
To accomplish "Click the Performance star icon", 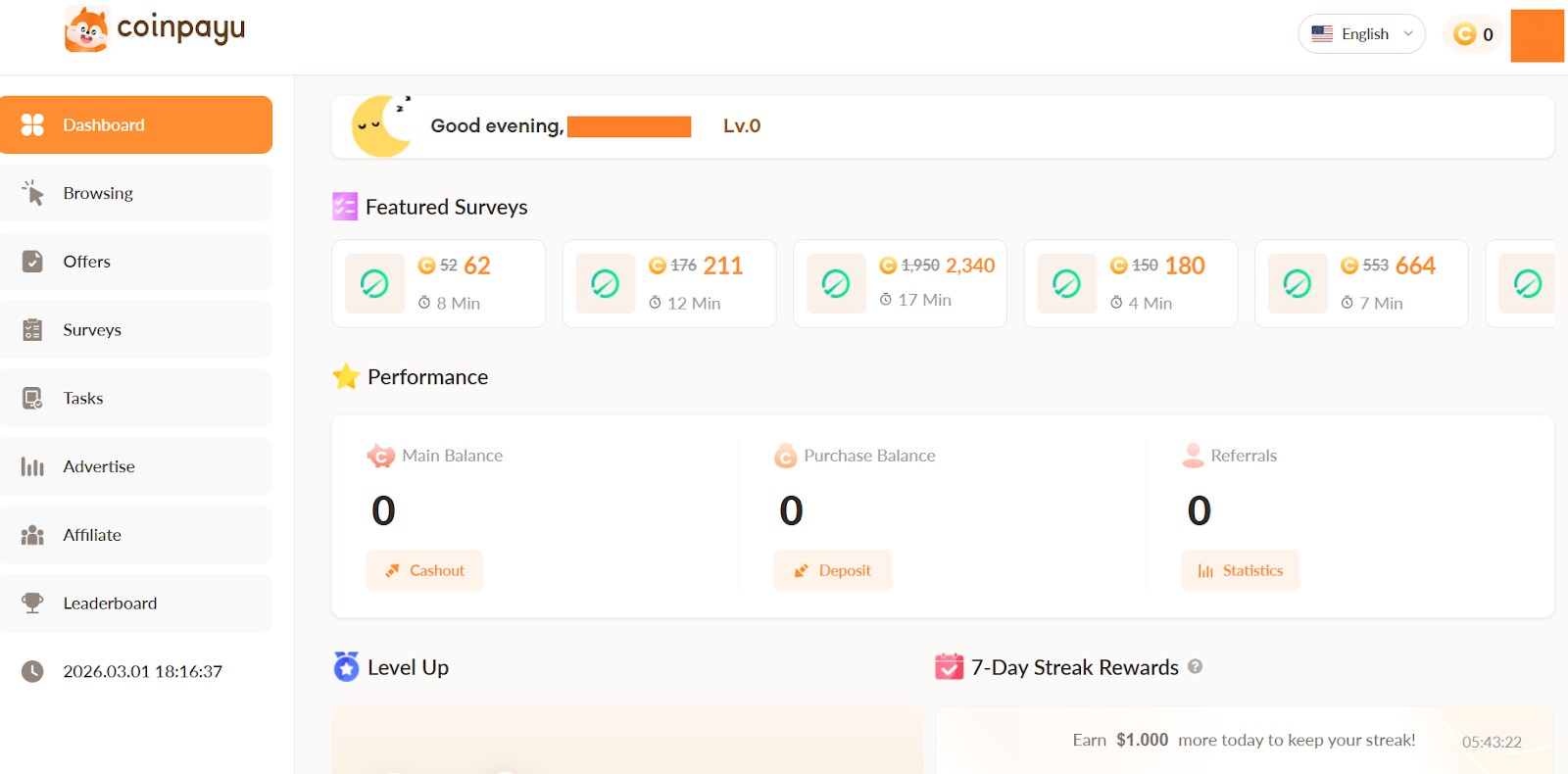I will 346,376.
